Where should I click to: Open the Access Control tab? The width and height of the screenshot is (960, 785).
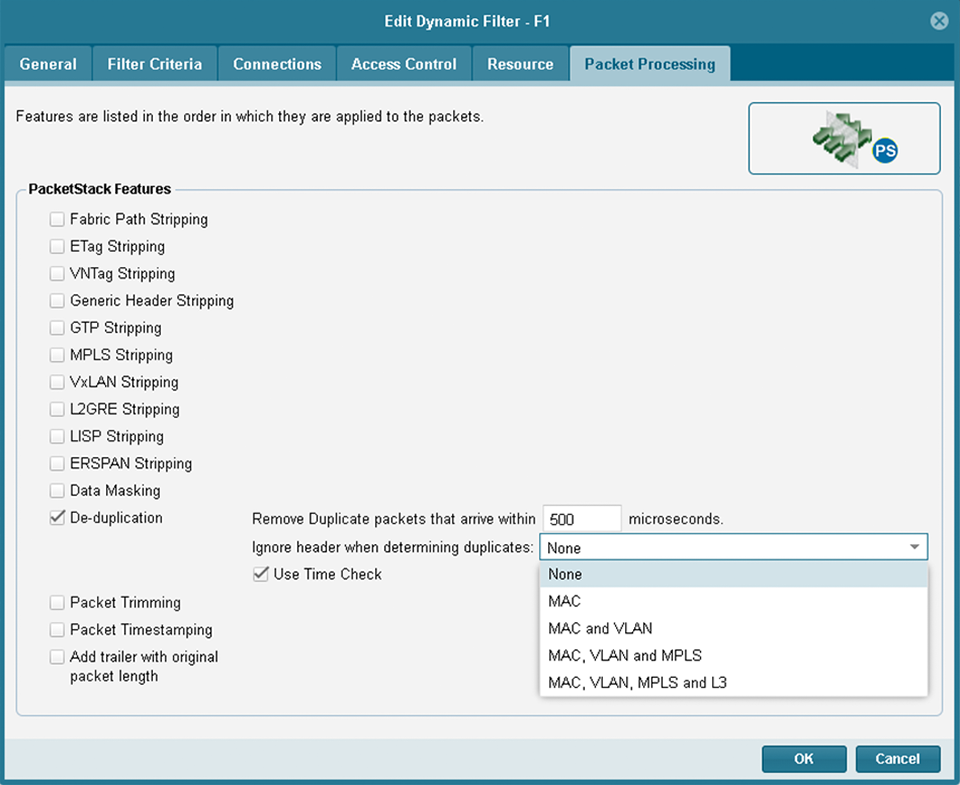coord(404,64)
